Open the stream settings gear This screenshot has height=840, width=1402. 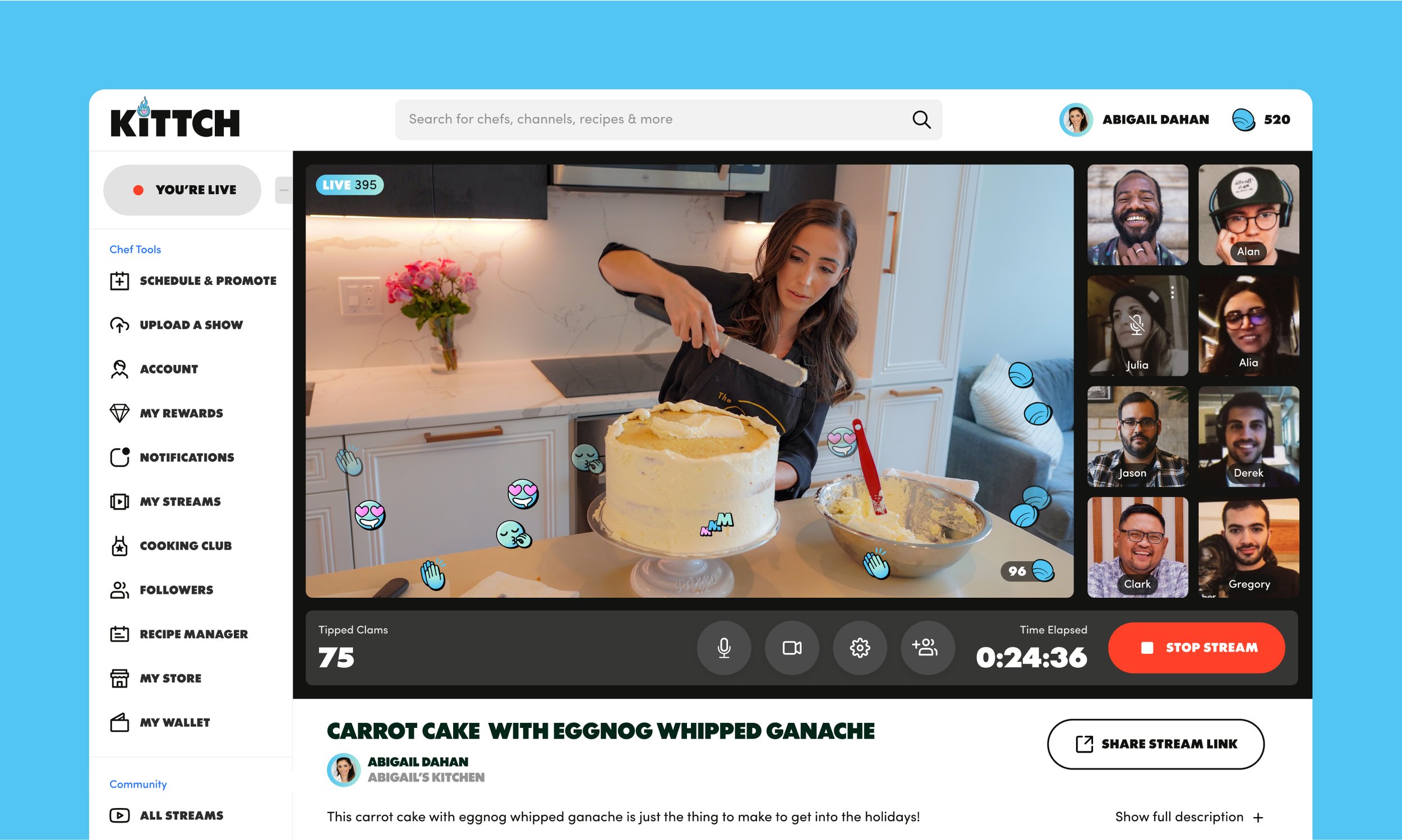click(860, 648)
